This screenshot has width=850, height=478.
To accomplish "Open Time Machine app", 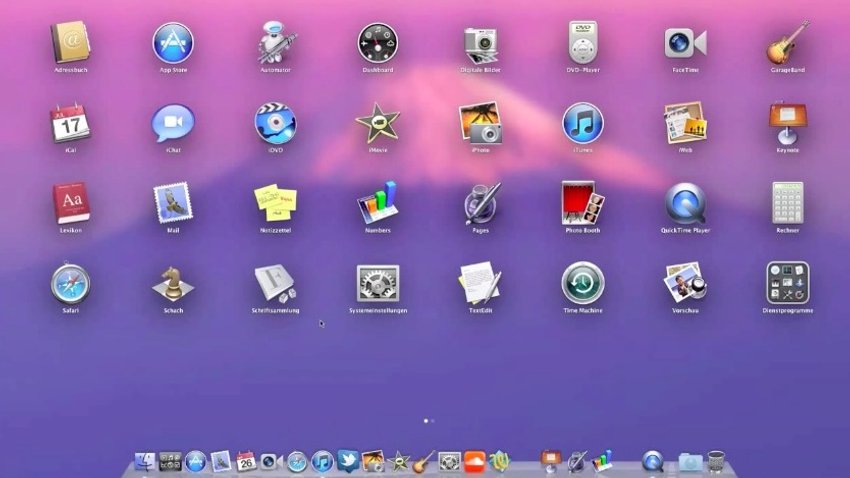I will tap(583, 283).
